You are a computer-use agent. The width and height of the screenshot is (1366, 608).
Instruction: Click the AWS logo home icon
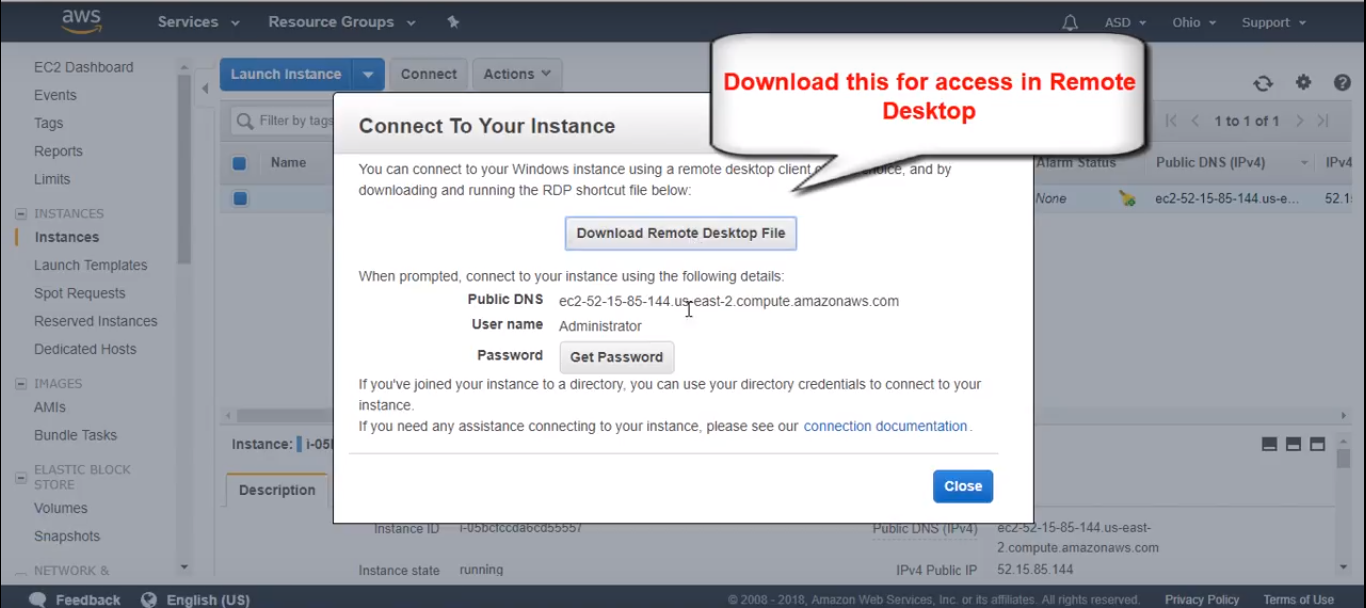click(81, 21)
